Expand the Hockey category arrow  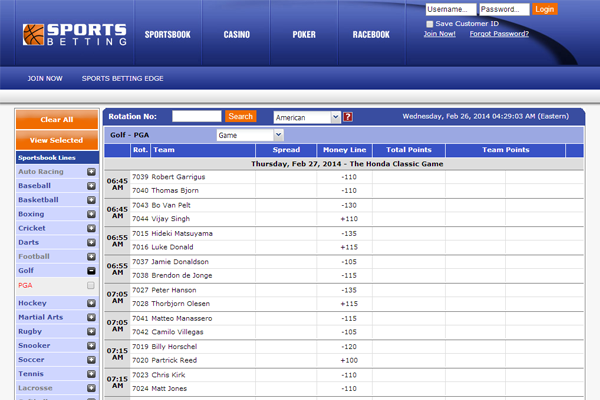(91, 304)
